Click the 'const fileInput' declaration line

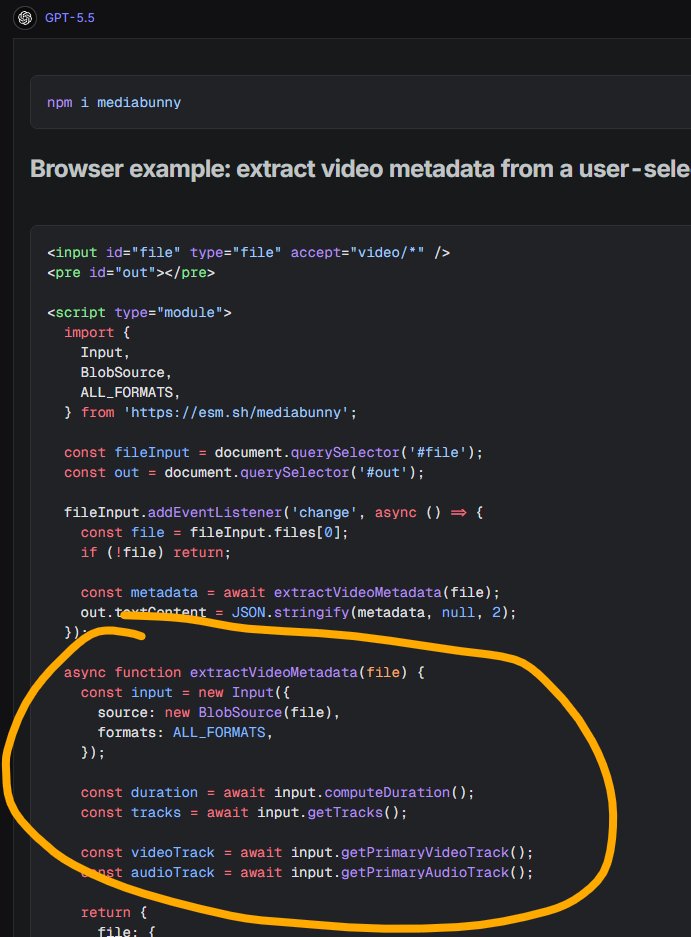[273, 452]
